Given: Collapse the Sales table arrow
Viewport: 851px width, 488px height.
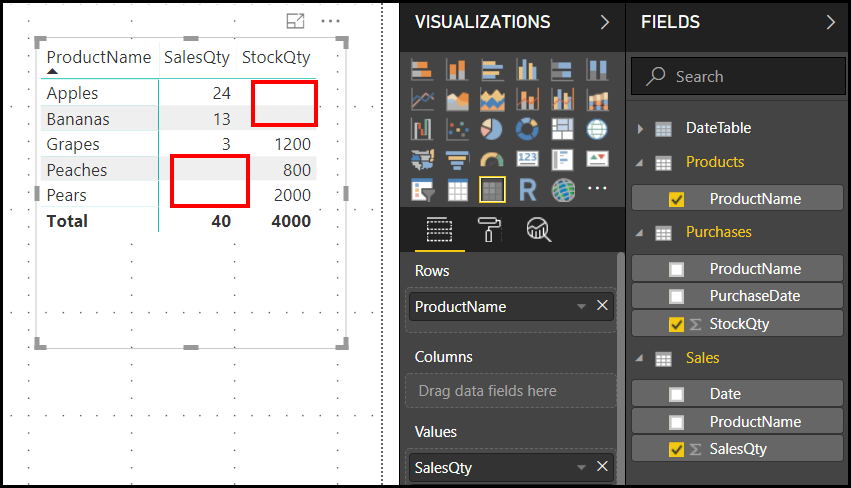Looking at the screenshot, I should tap(640, 358).
